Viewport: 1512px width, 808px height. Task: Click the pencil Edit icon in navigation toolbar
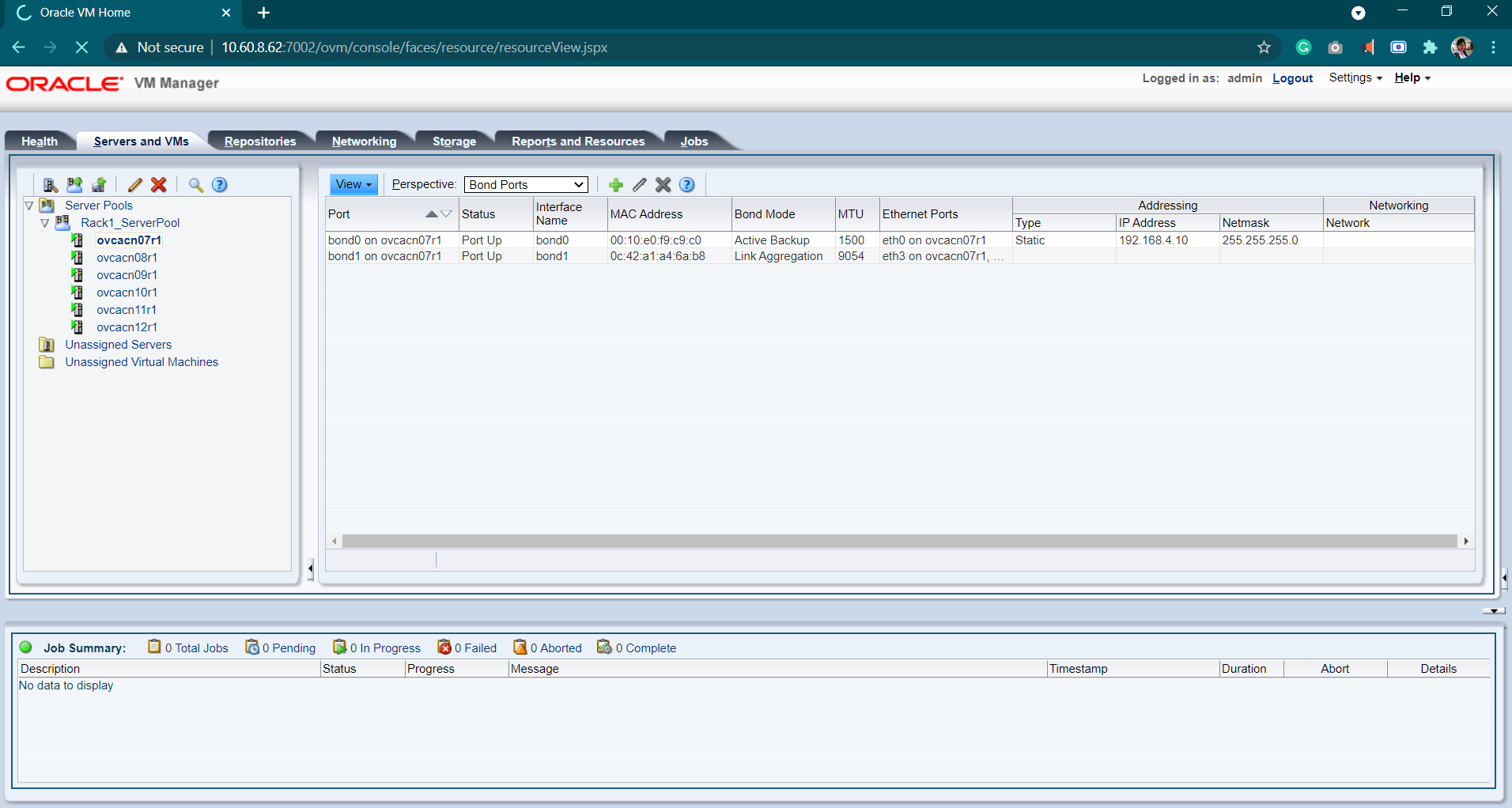[x=135, y=185]
